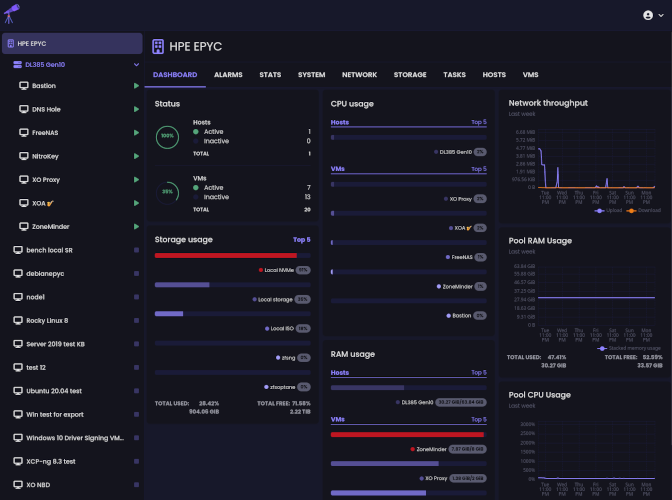
Task: Toggle Upload series in Network throughput legend
Action: point(607,211)
